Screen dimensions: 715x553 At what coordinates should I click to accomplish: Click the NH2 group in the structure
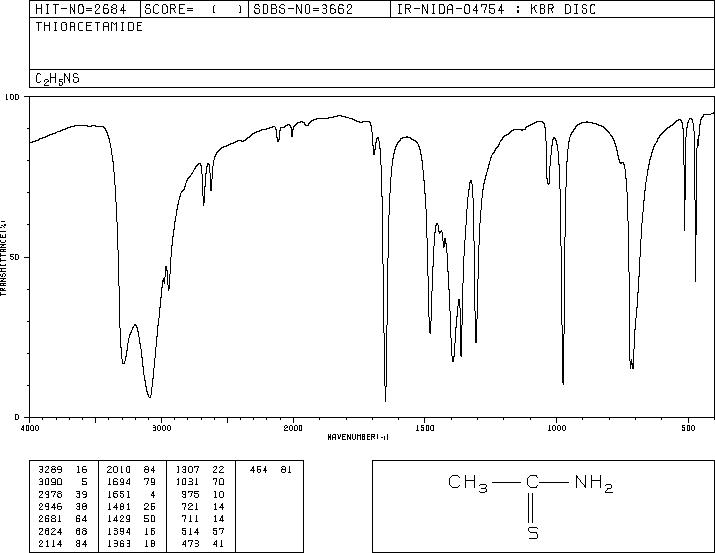(594, 483)
